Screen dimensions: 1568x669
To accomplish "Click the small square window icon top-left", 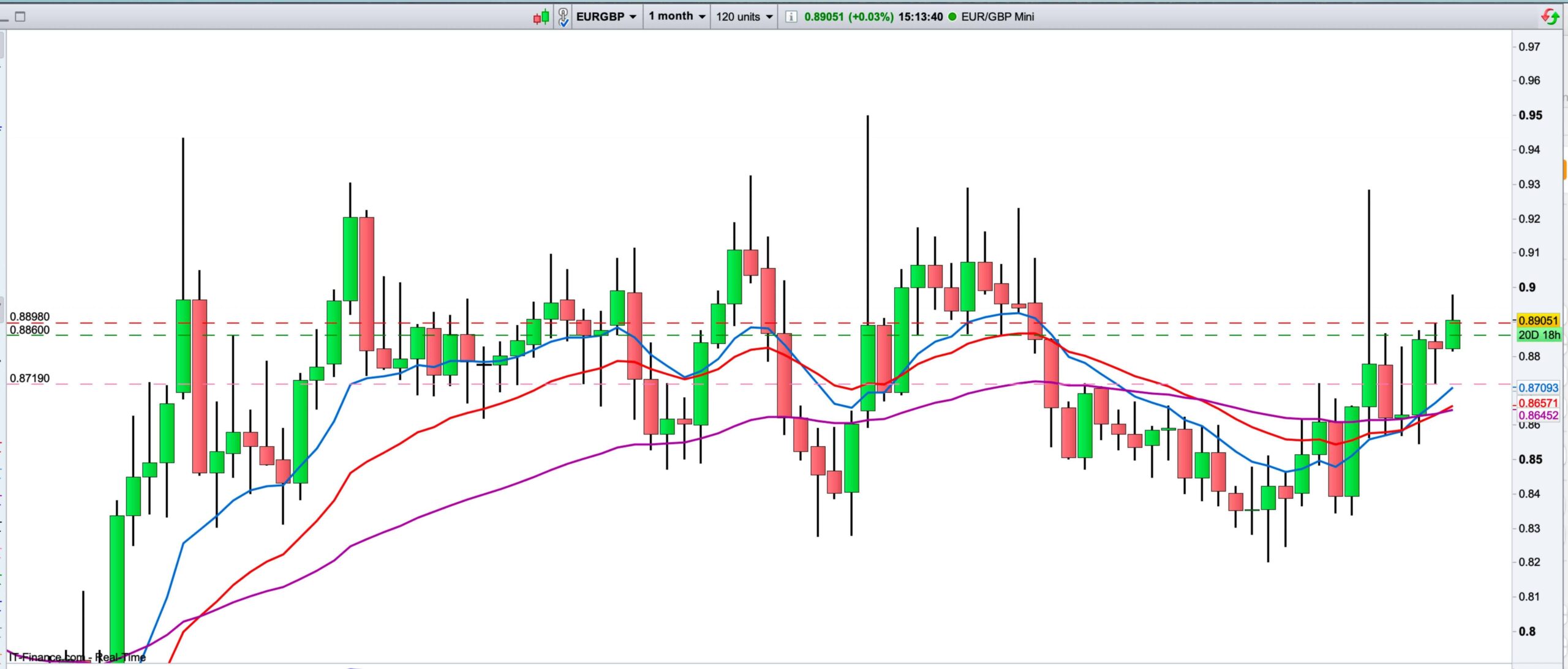I will pyautogui.click(x=20, y=17).
